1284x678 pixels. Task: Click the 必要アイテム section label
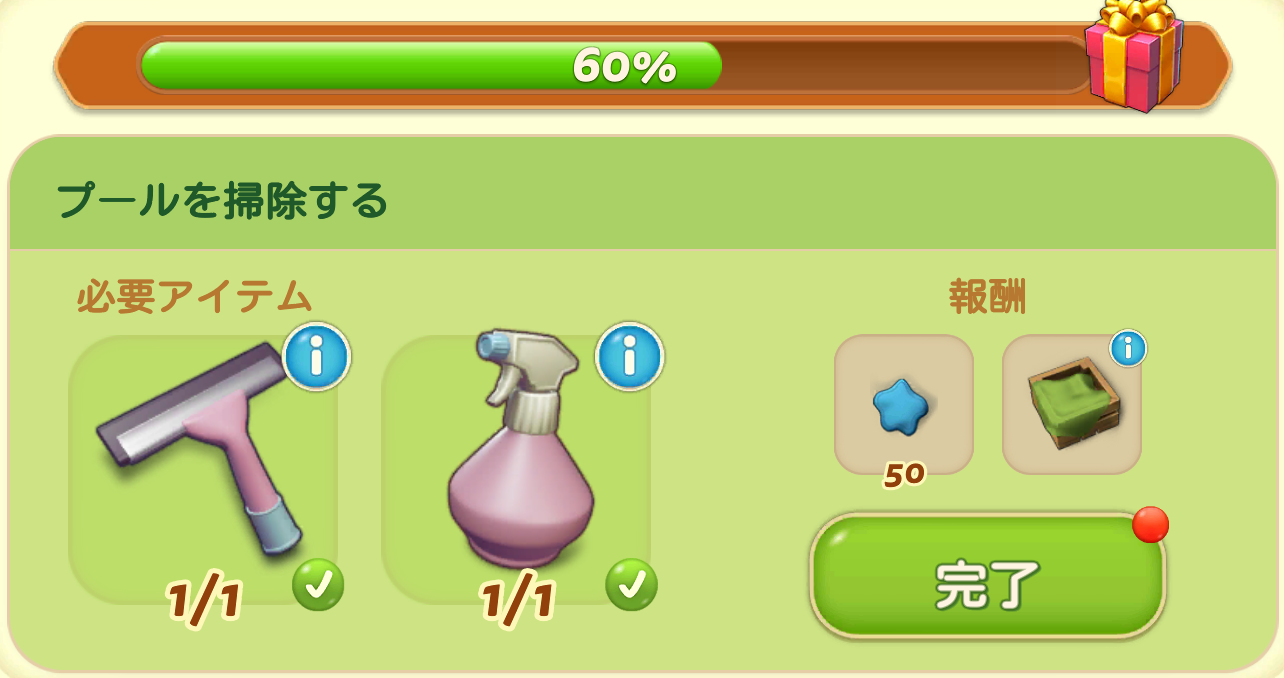tap(195, 298)
